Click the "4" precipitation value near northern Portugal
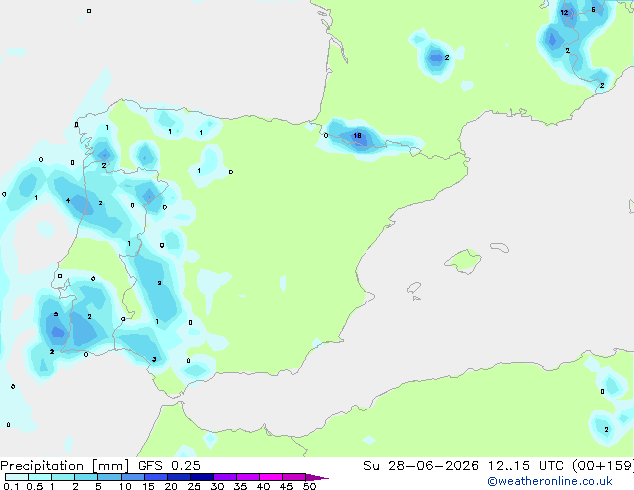Screen dimensions: 634x490 tap(68, 201)
